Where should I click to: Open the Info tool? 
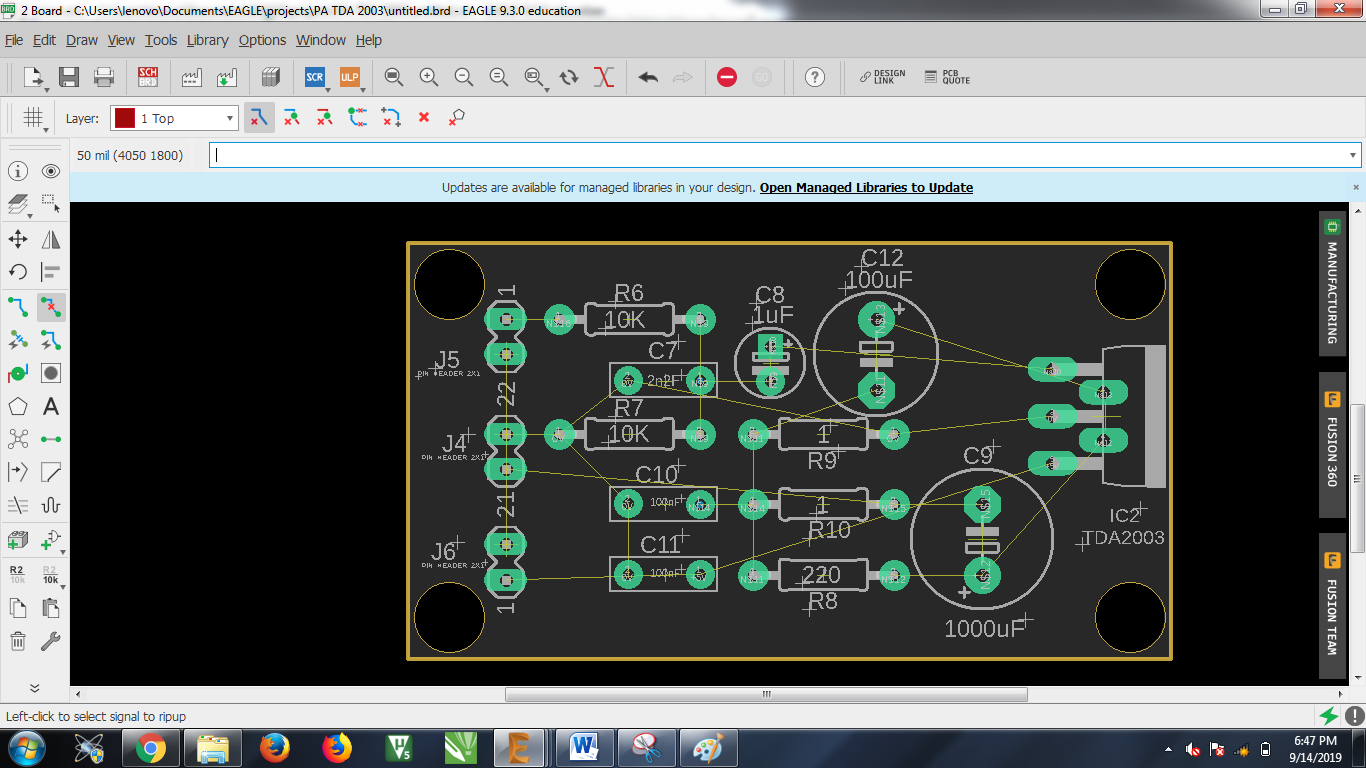coord(16,171)
